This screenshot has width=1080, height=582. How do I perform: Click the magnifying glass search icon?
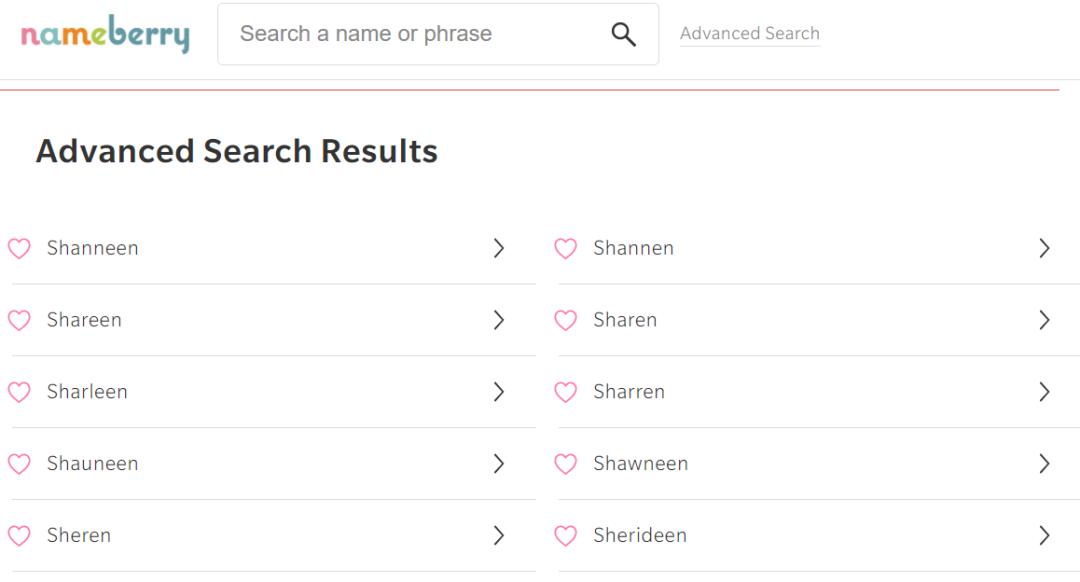[623, 35]
